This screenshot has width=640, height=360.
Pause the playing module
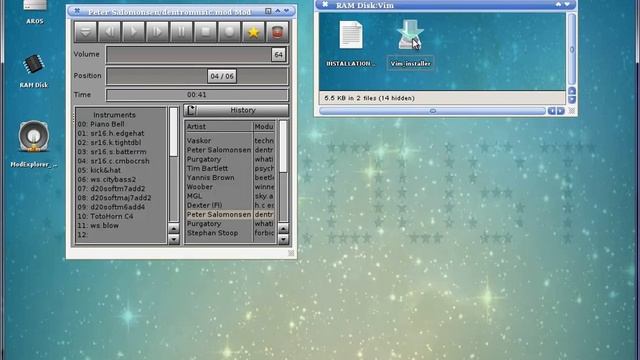click(x=181, y=32)
